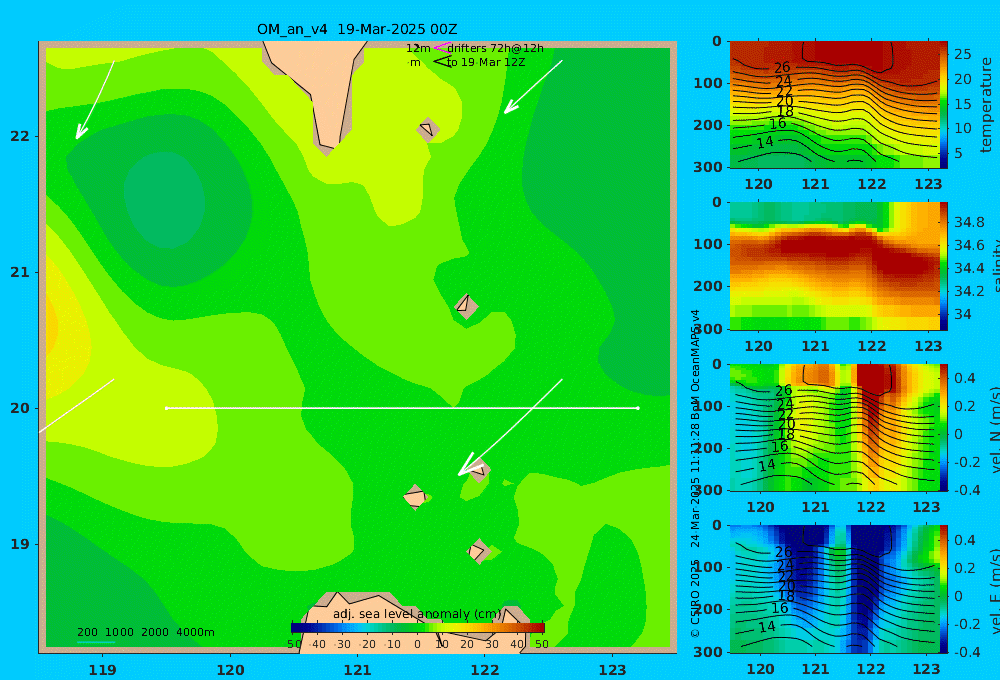
Task: Click latitude label 19 on main map
Action: point(20,544)
